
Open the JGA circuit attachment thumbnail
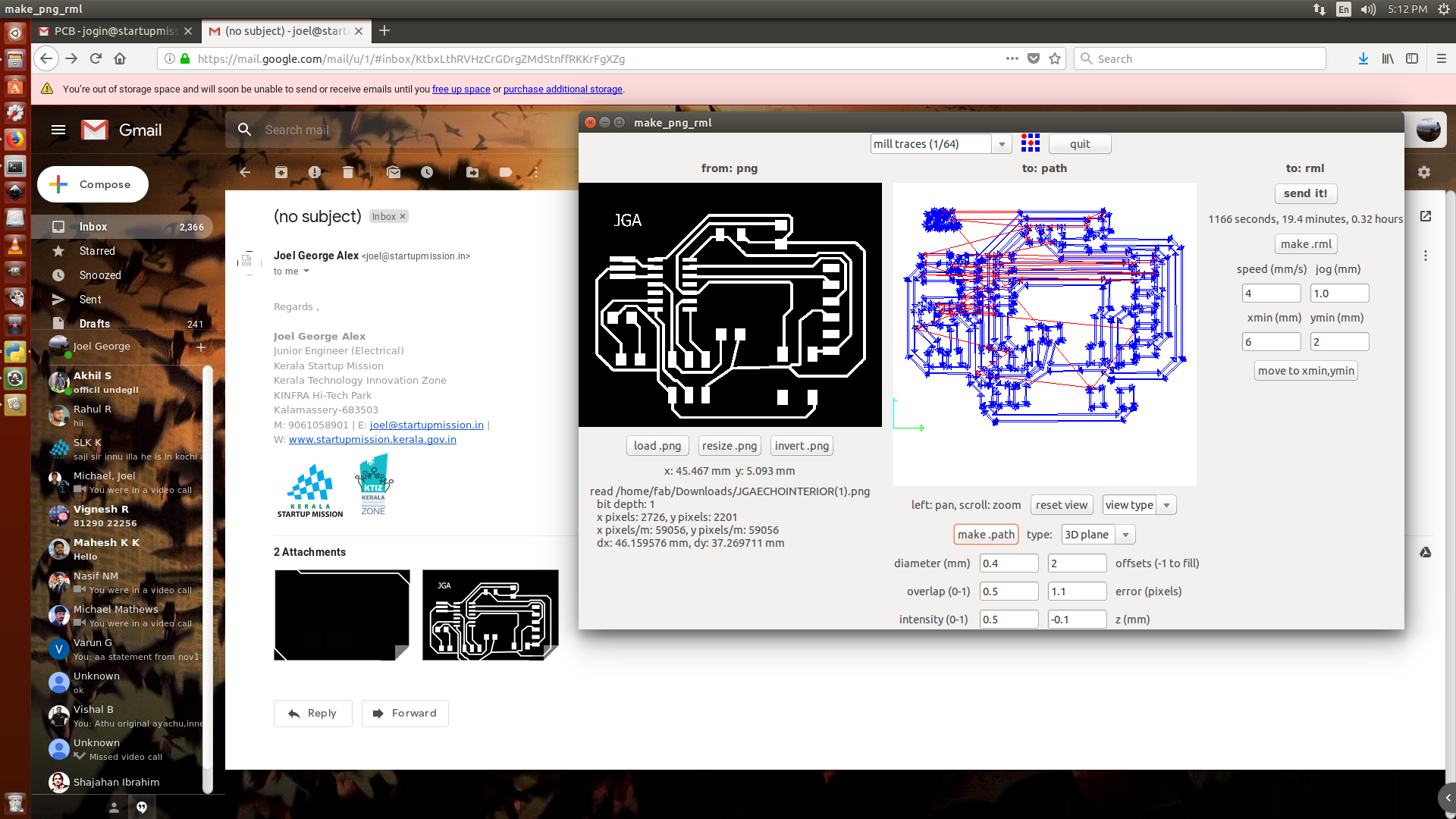[x=491, y=615]
